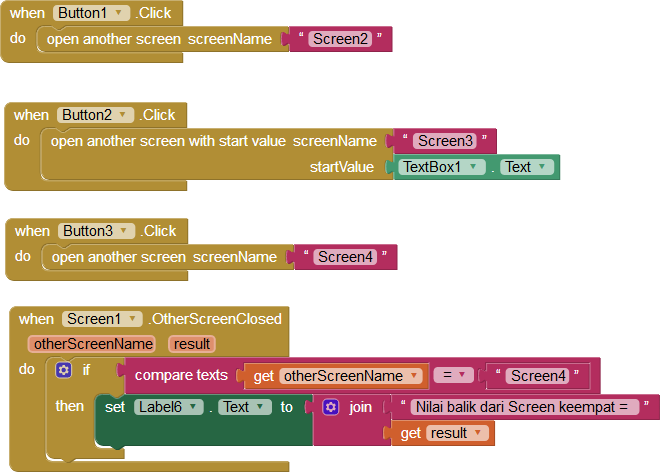Select the otherScreenName event parameter
Image resolution: width=660 pixels, height=472 pixels.
[x=92, y=344]
